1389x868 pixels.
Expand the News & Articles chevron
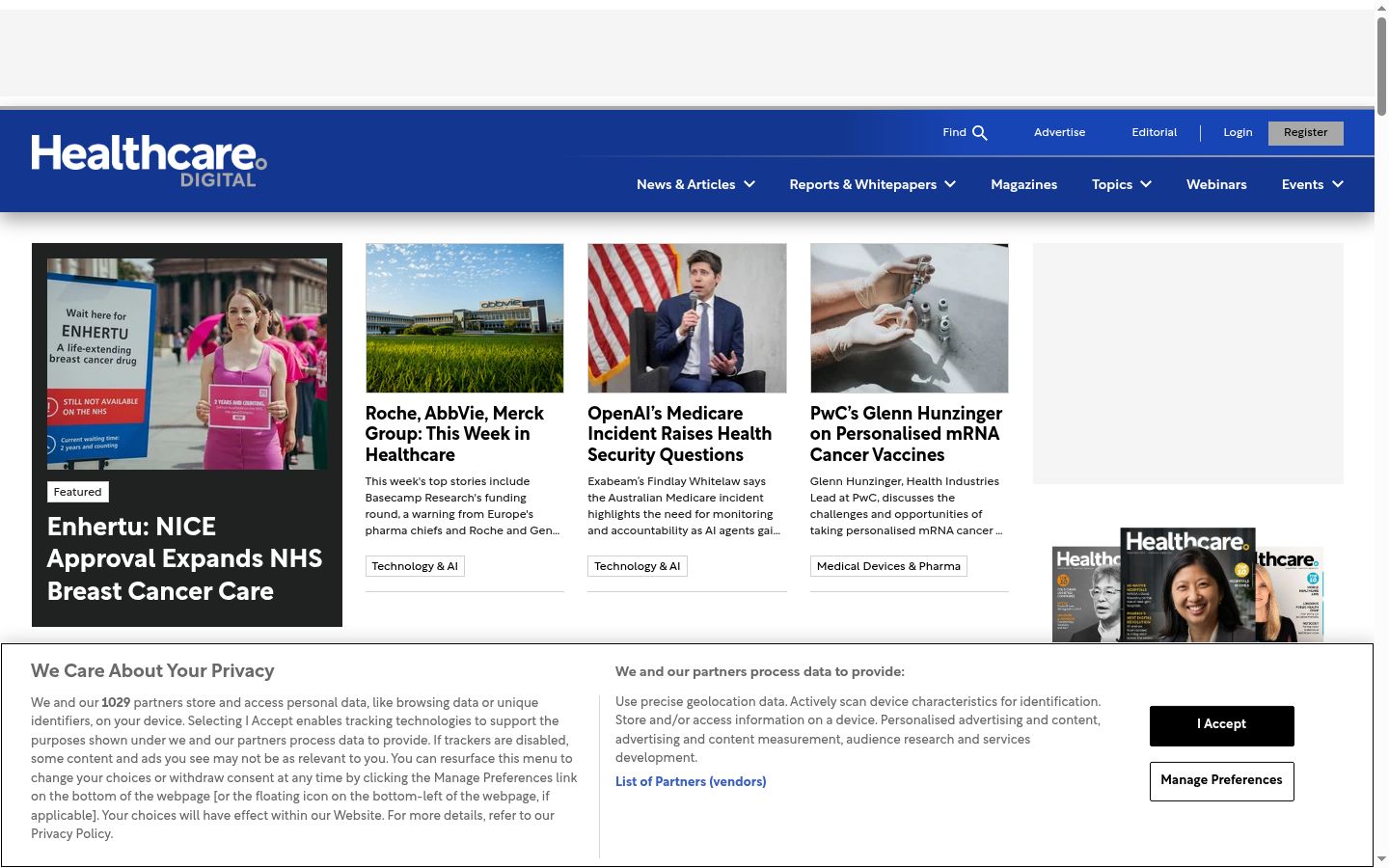749,184
